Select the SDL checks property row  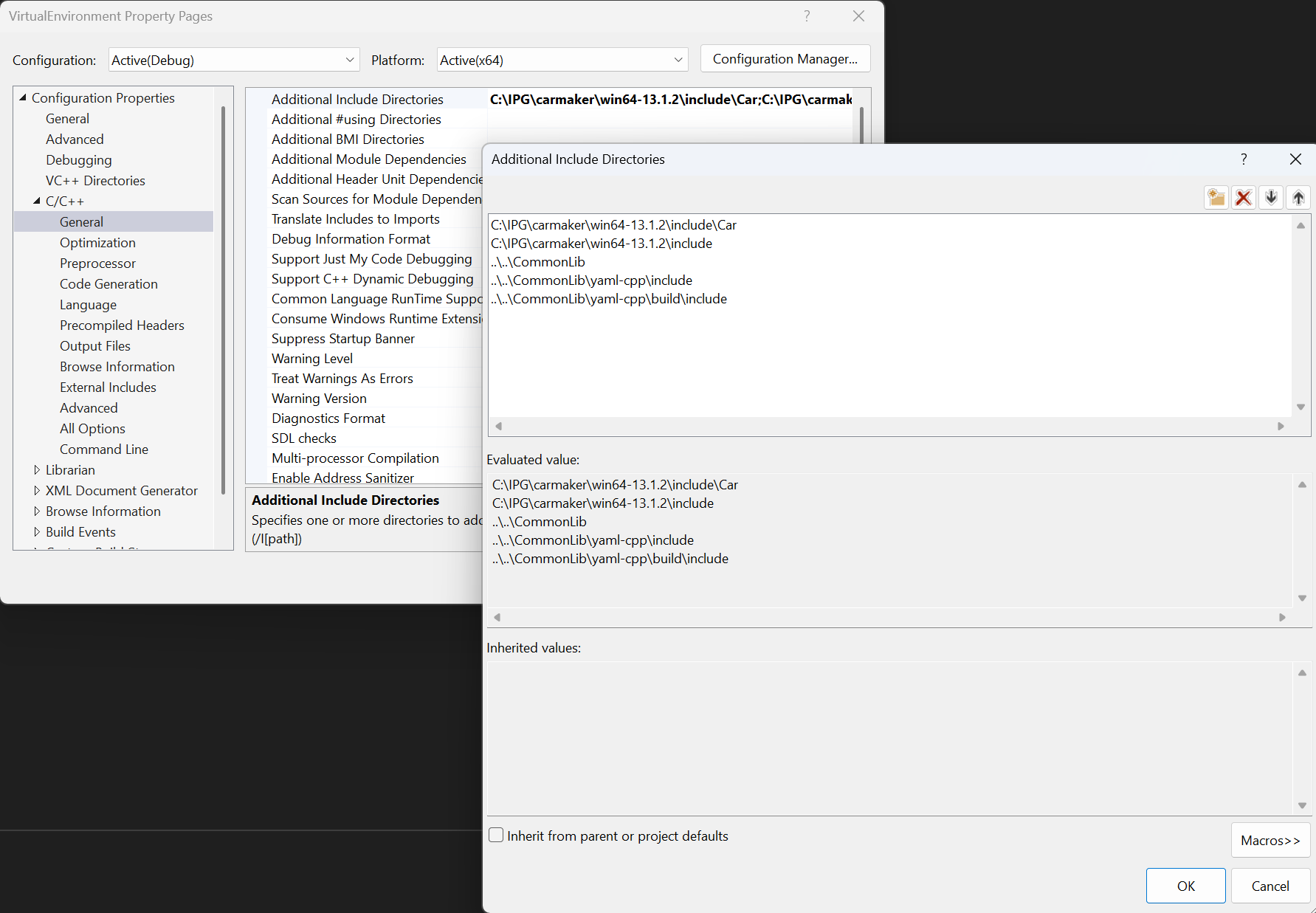click(x=304, y=438)
